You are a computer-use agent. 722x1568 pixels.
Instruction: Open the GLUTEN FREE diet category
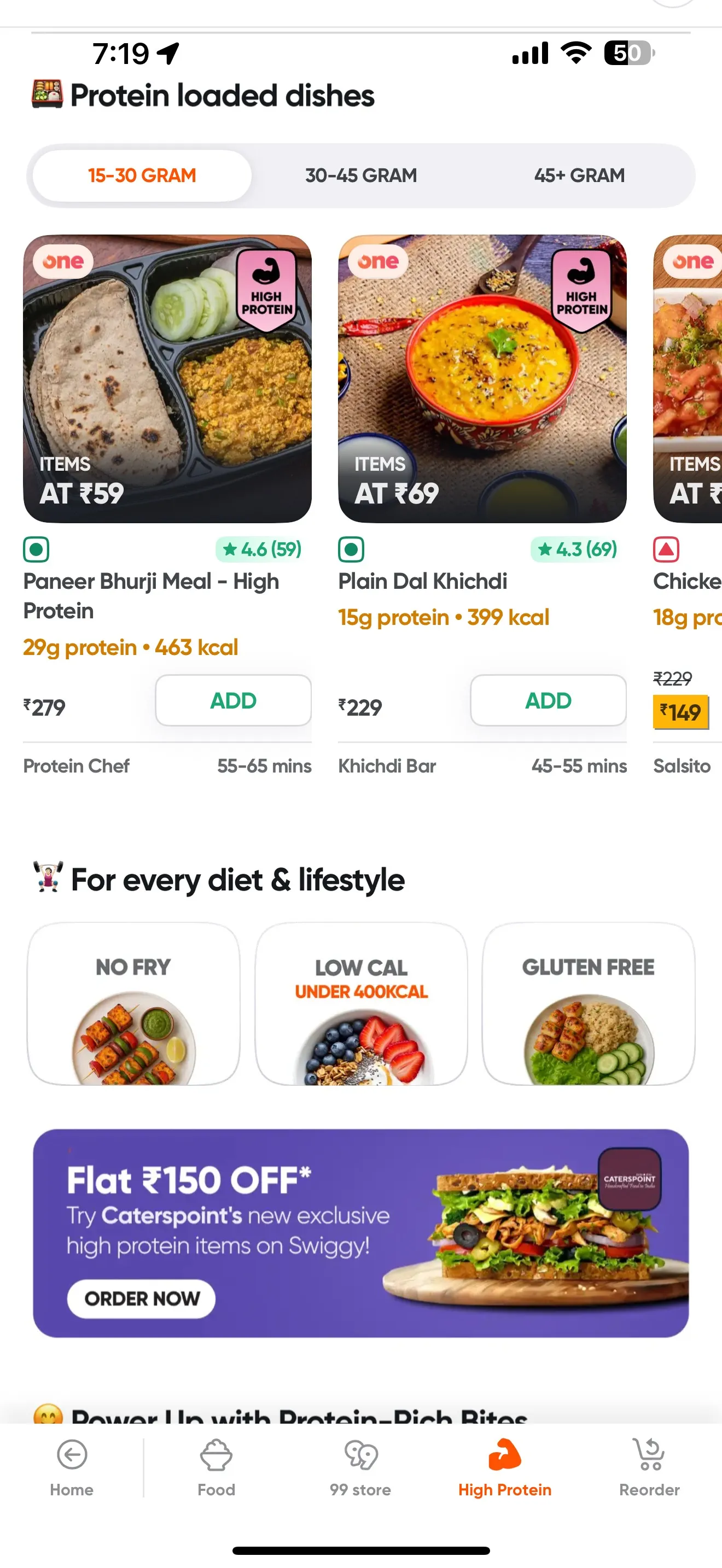pos(588,1004)
